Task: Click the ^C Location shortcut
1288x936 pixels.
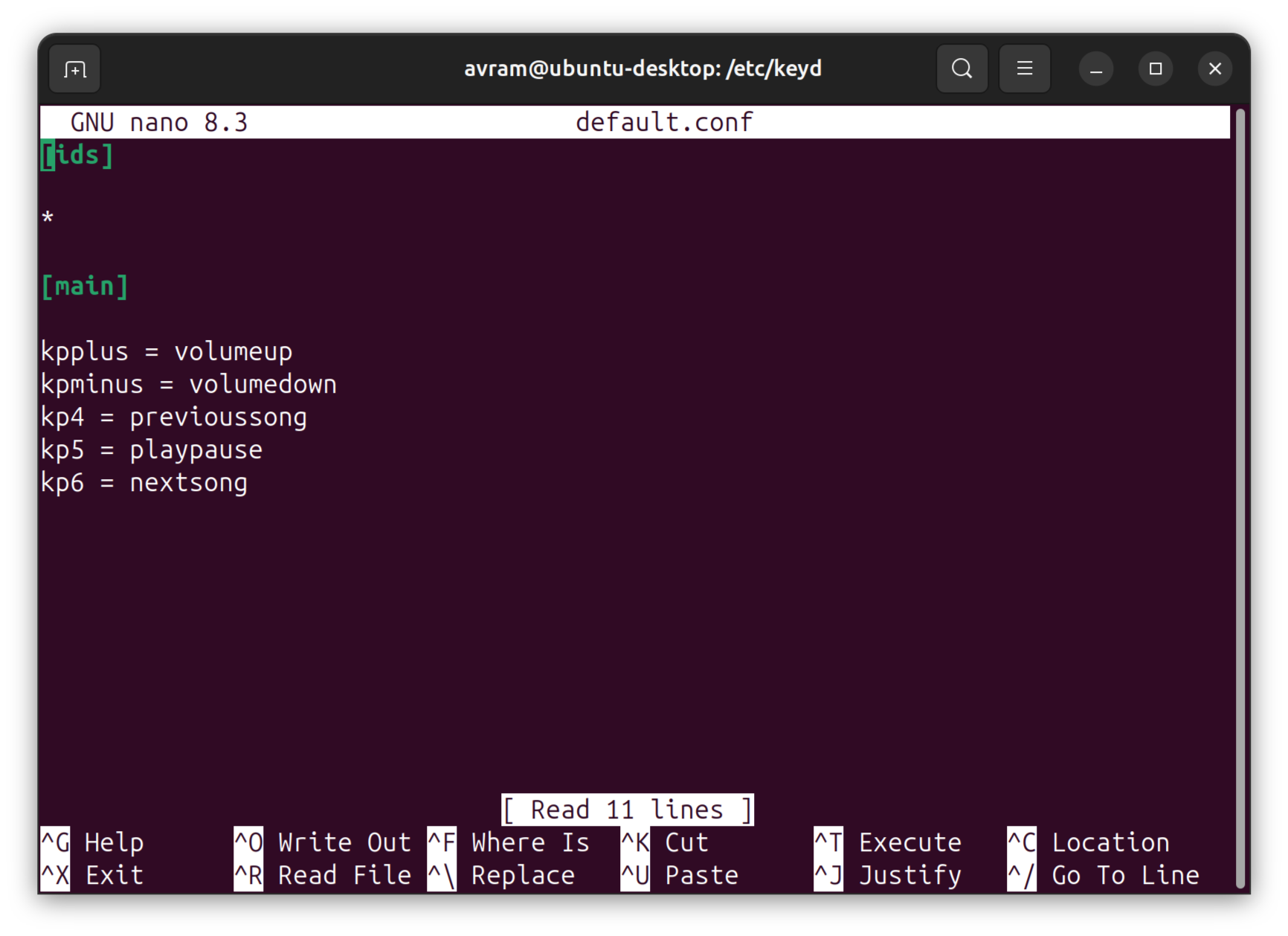Action: 1089,842
